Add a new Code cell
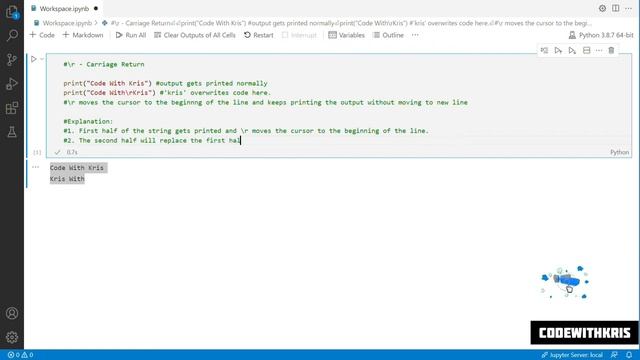The width and height of the screenshot is (640, 360). point(42,35)
